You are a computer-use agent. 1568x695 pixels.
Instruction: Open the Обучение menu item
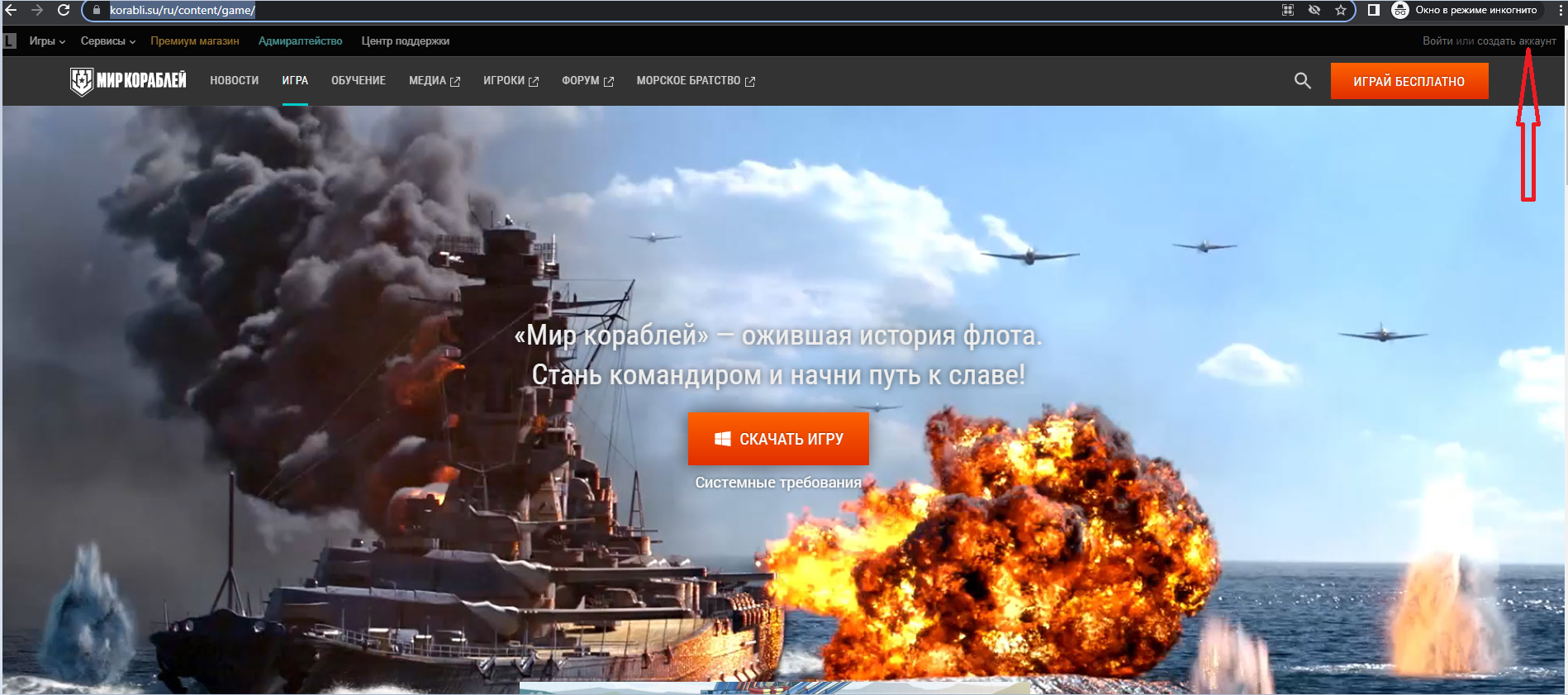coord(359,81)
